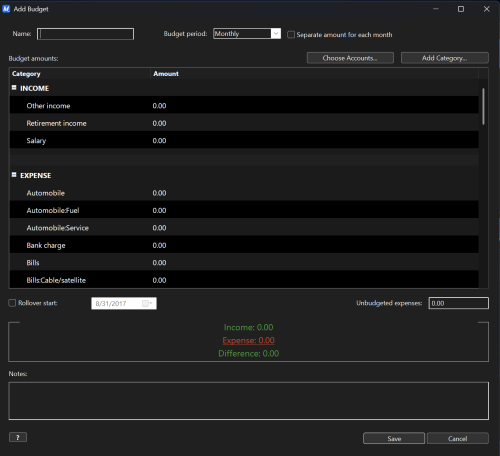Open the Budget period Monthly dropdown
Screen dimensions: 500x456
pyautogui.click(x=276, y=33)
